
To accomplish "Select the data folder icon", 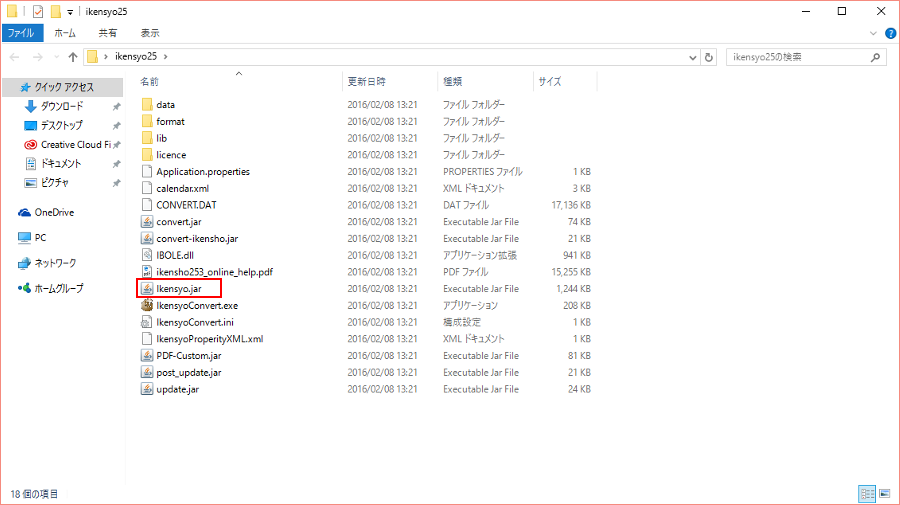I will (147, 104).
